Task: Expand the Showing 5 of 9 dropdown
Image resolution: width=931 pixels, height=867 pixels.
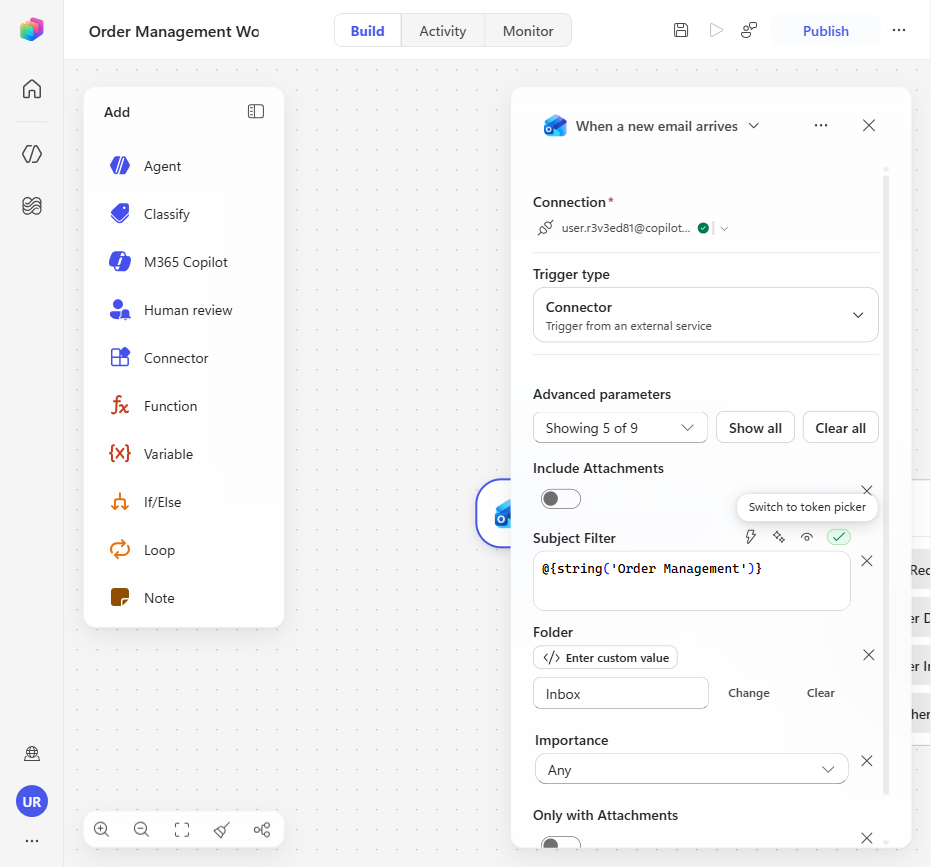Action: [x=620, y=428]
